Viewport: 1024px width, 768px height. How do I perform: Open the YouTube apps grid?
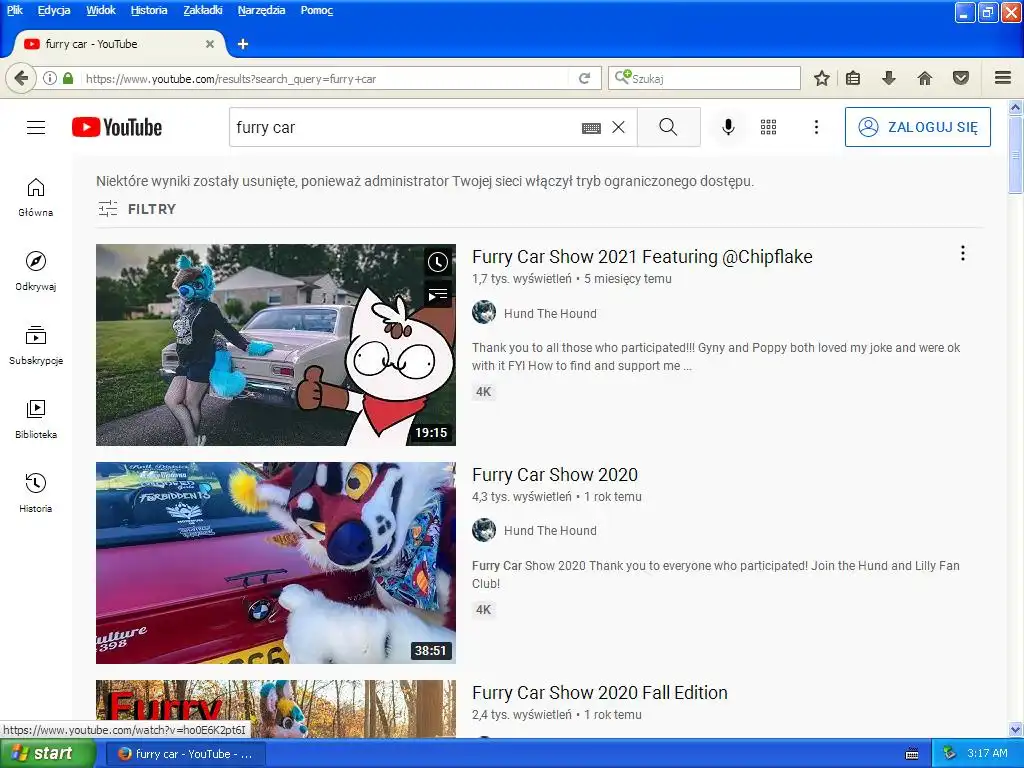click(x=769, y=127)
